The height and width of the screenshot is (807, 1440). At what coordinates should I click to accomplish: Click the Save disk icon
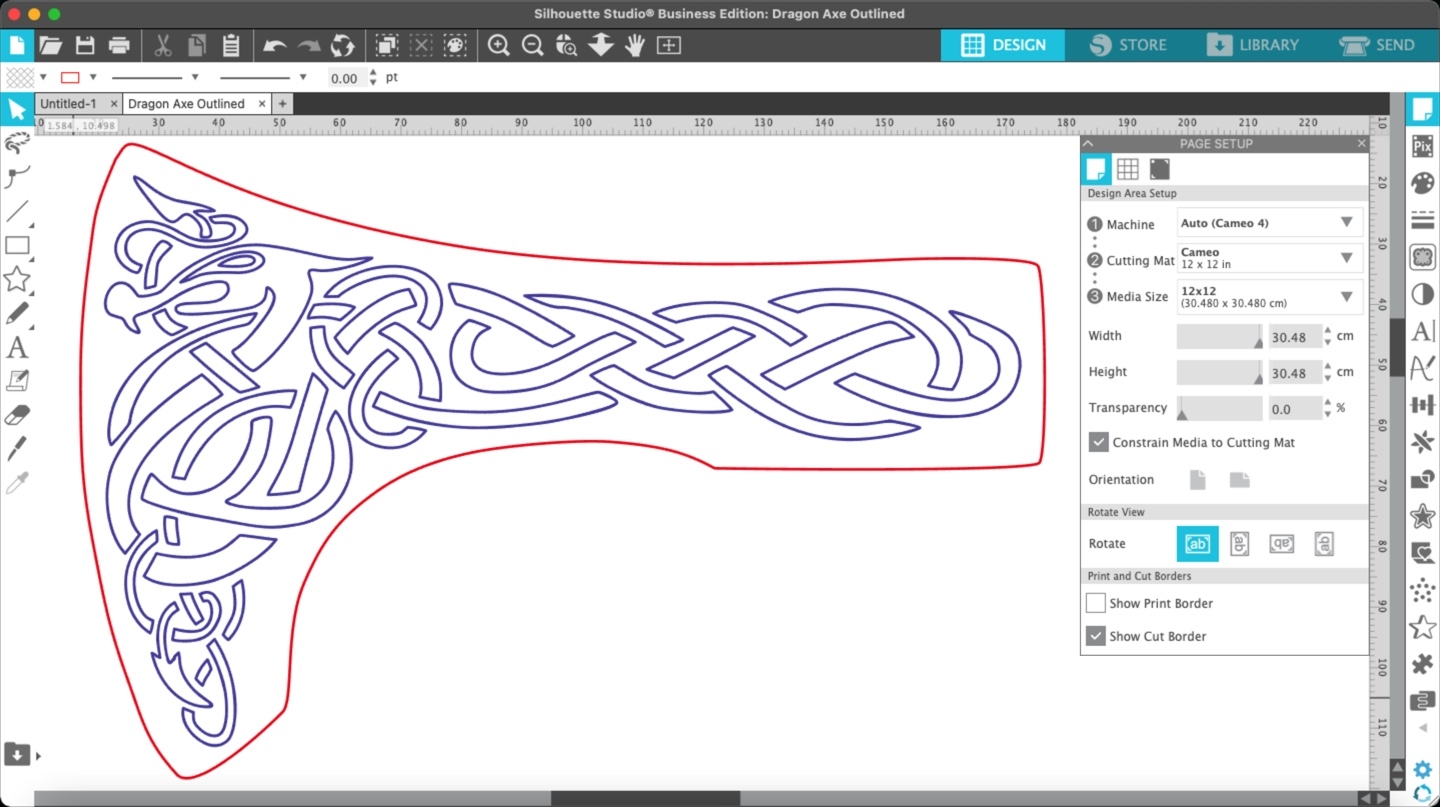(x=85, y=45)
